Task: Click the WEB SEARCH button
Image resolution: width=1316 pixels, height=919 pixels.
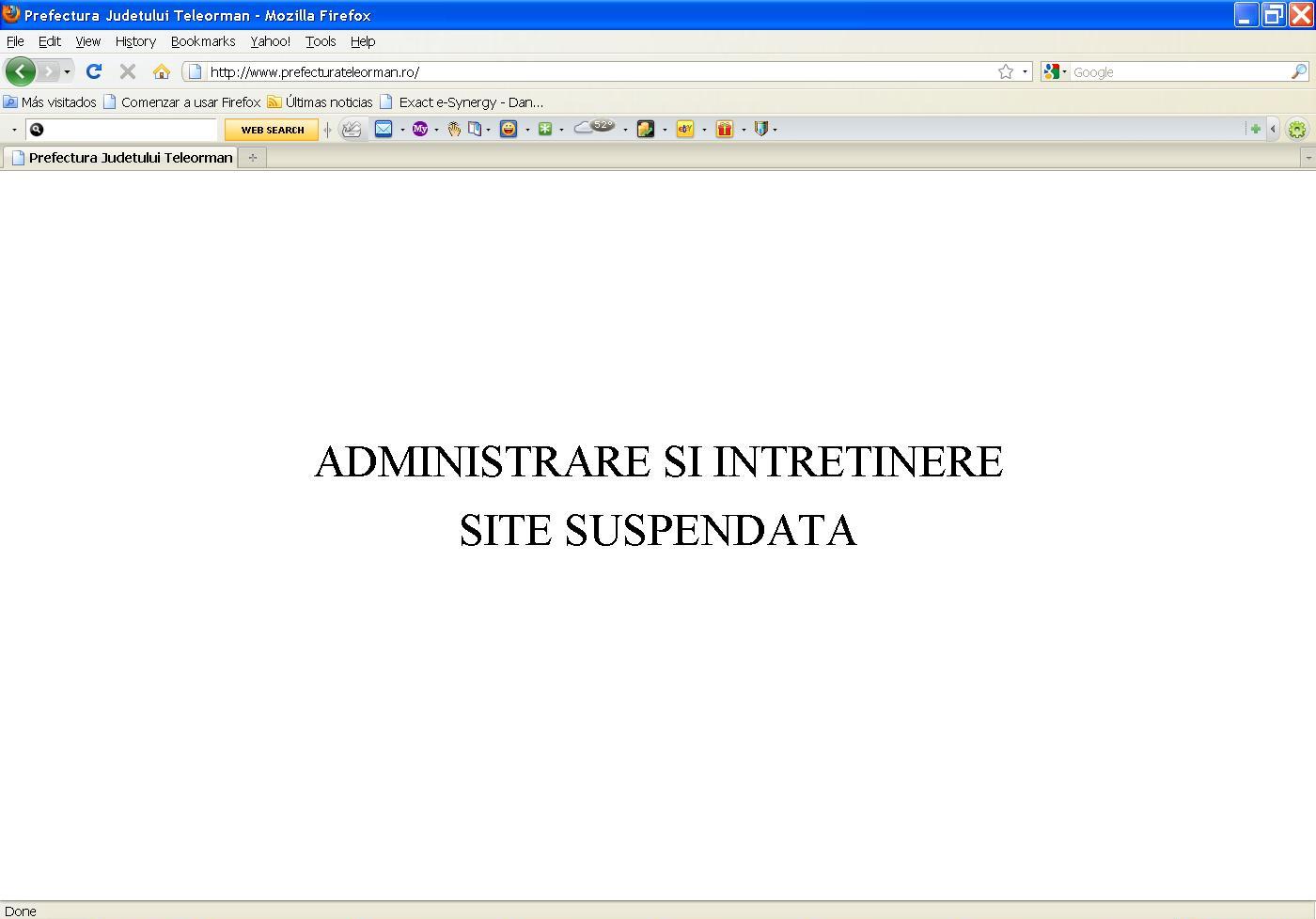Action: click(x=272, y=130)
